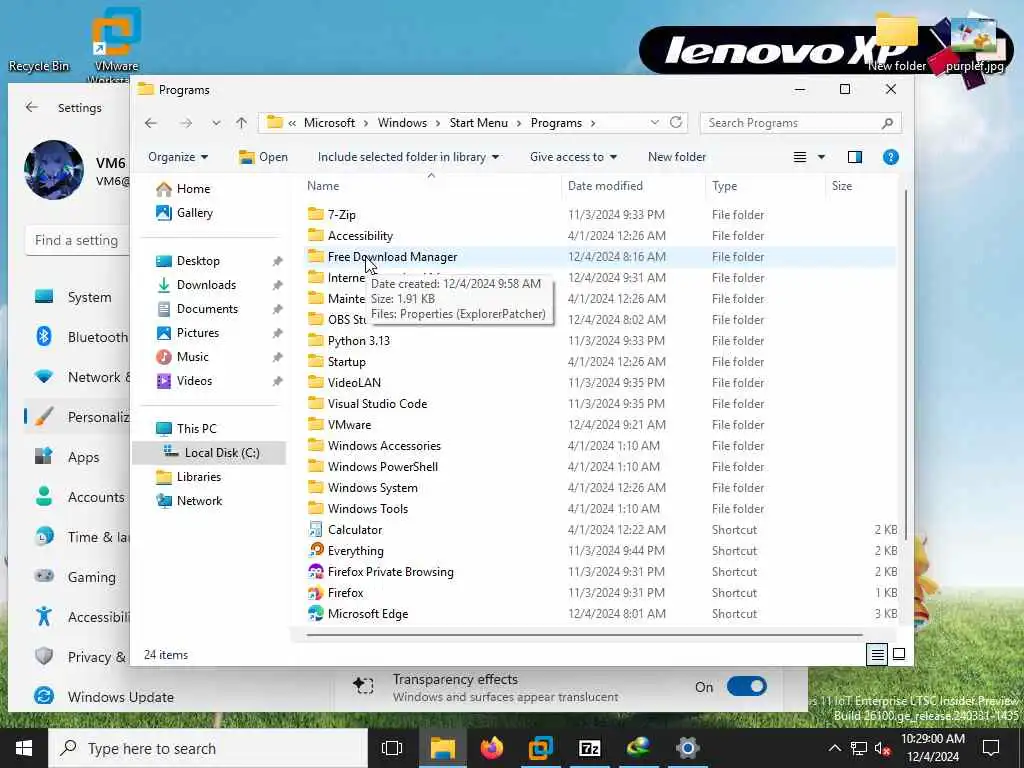The height and width of the screenshot is (768, 1024).
Task: Show the preview pane
Action: click(x=854, y=157)
